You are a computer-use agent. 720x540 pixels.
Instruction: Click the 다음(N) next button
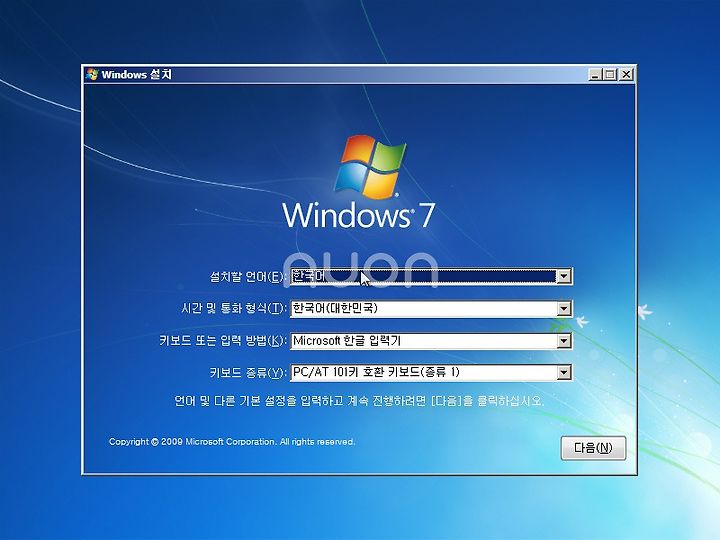(x=593, y=448)
